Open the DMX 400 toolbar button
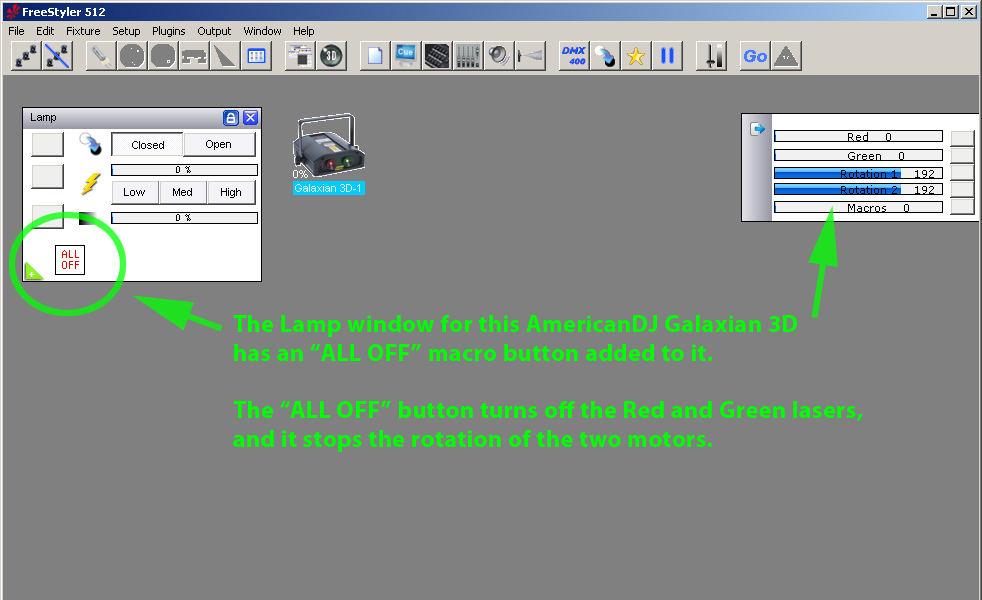Viewport: 982px width, 600px height. pos(574,56)
